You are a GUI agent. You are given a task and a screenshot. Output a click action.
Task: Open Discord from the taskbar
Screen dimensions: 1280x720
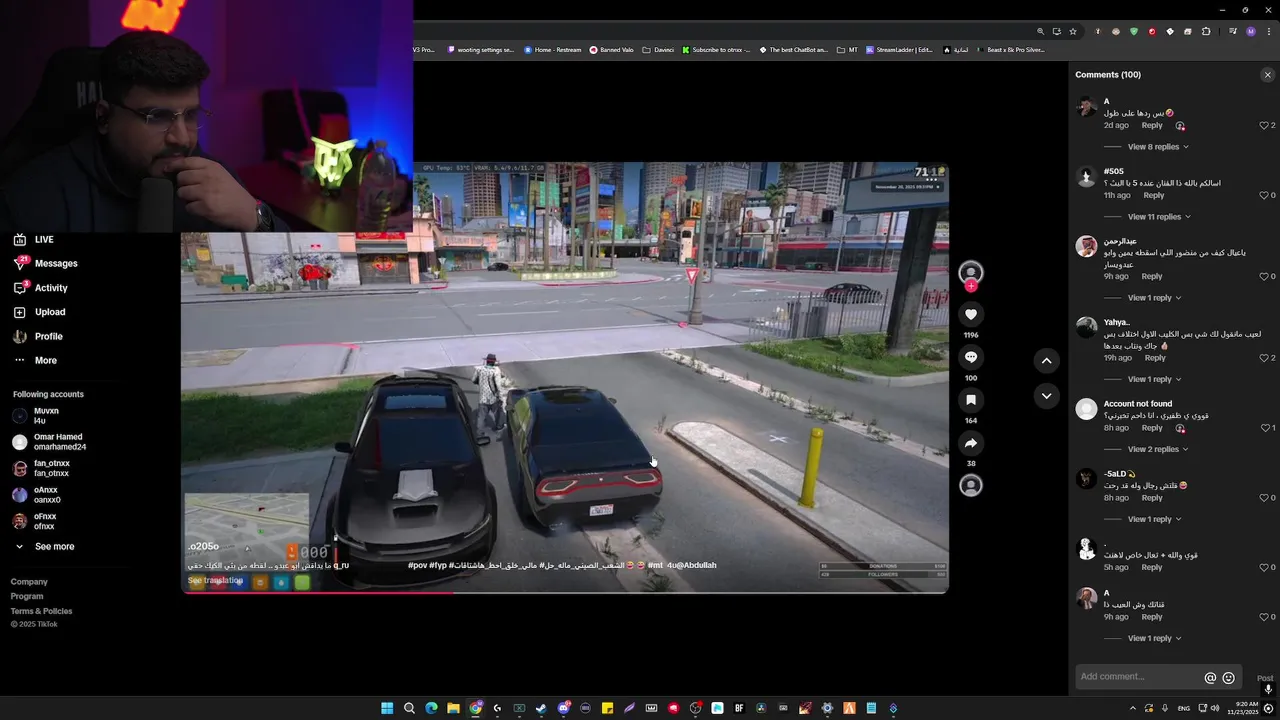(x=563, y=708)
